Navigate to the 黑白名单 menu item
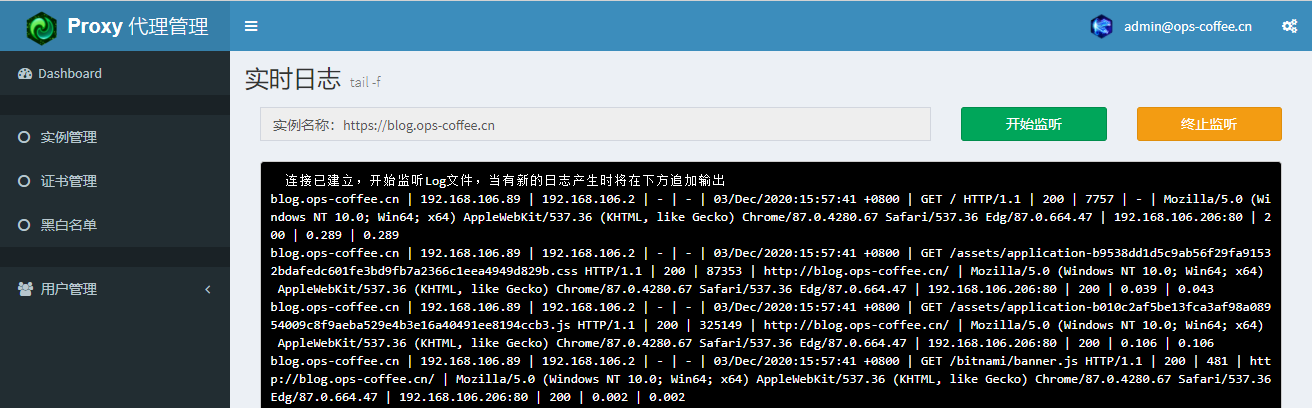Viewport: 1312px width, 408px height. [69, 226]
